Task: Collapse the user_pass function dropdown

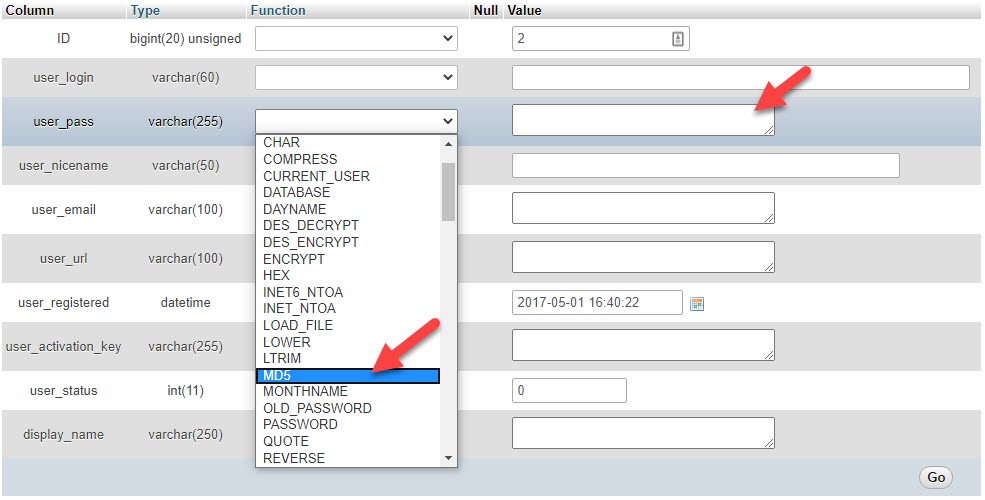Action: [x=356, y=121]
